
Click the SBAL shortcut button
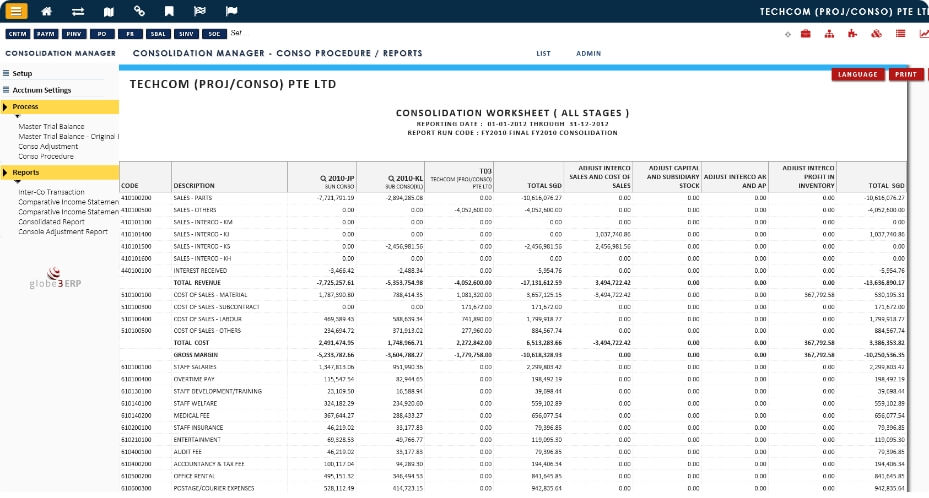pyautogui.click(x=158, y=34)
